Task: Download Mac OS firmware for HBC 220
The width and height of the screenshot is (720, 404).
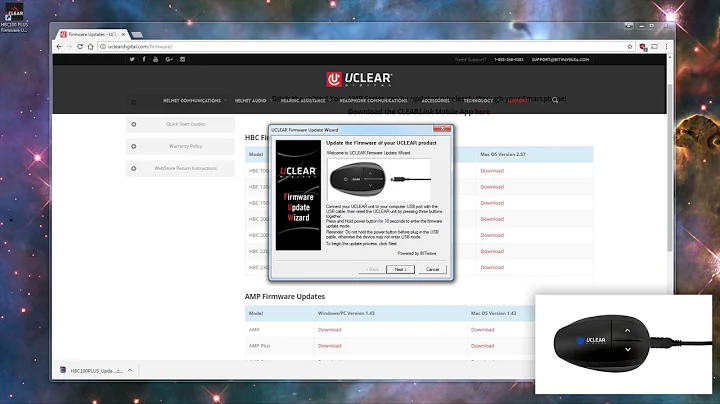Action: 492,251
